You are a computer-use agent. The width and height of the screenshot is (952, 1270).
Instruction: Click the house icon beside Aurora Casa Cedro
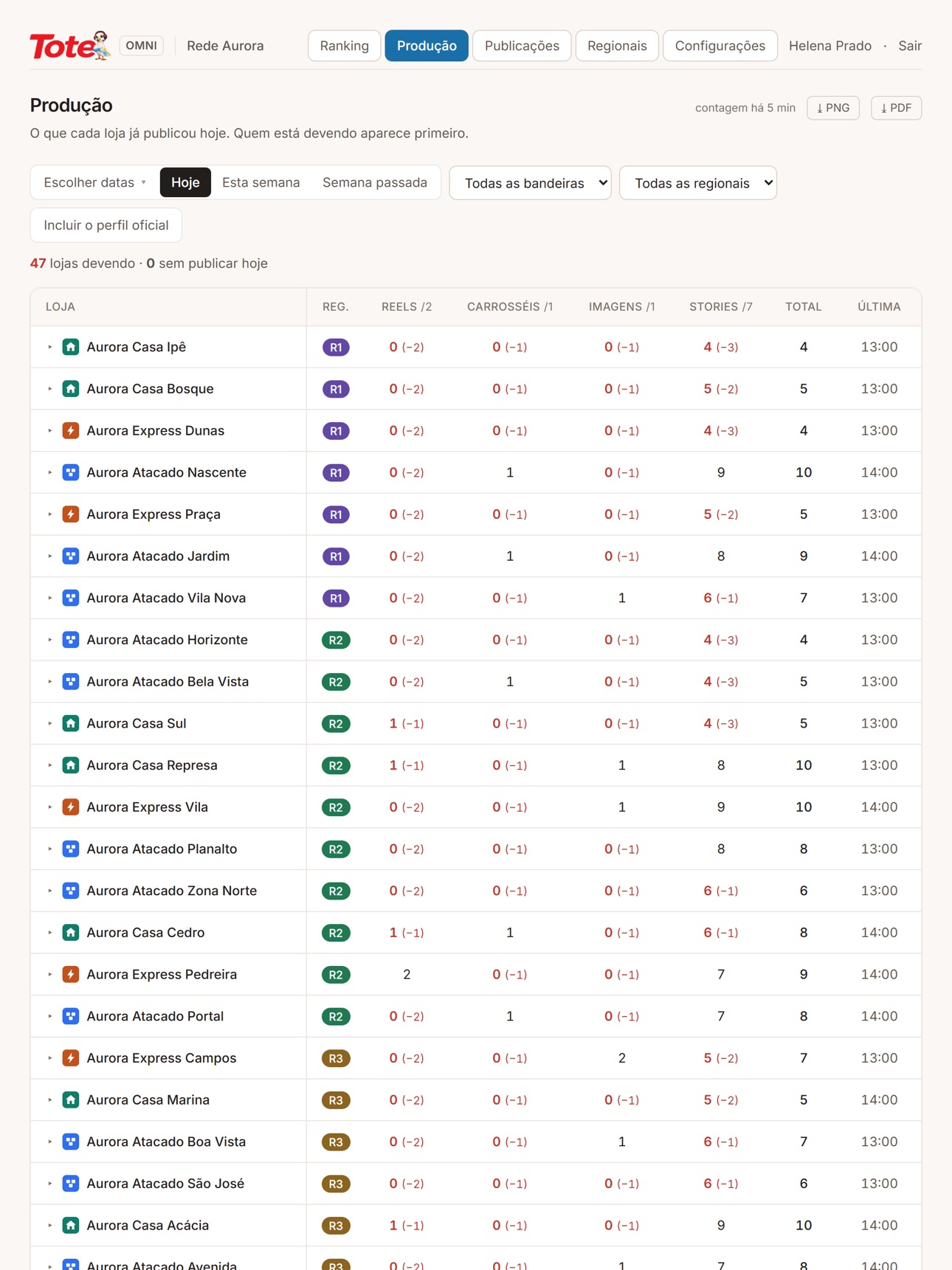pos(71,933)
